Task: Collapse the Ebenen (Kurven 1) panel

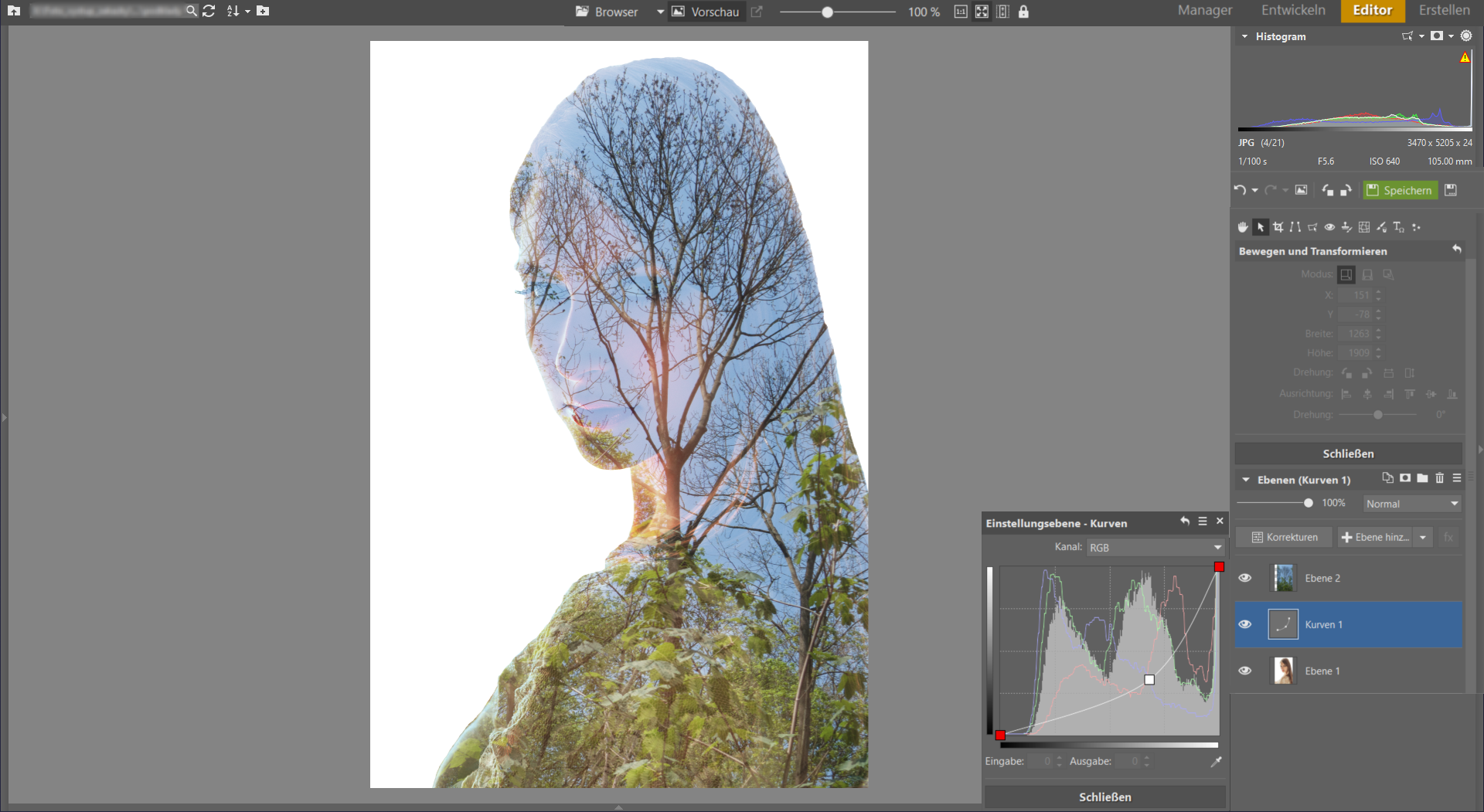Action: (1246, 480)
